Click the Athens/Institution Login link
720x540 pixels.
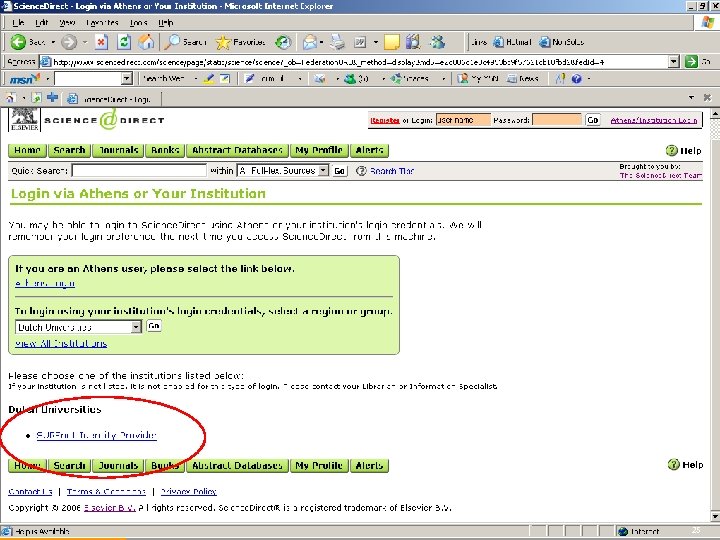pos(654,120)
